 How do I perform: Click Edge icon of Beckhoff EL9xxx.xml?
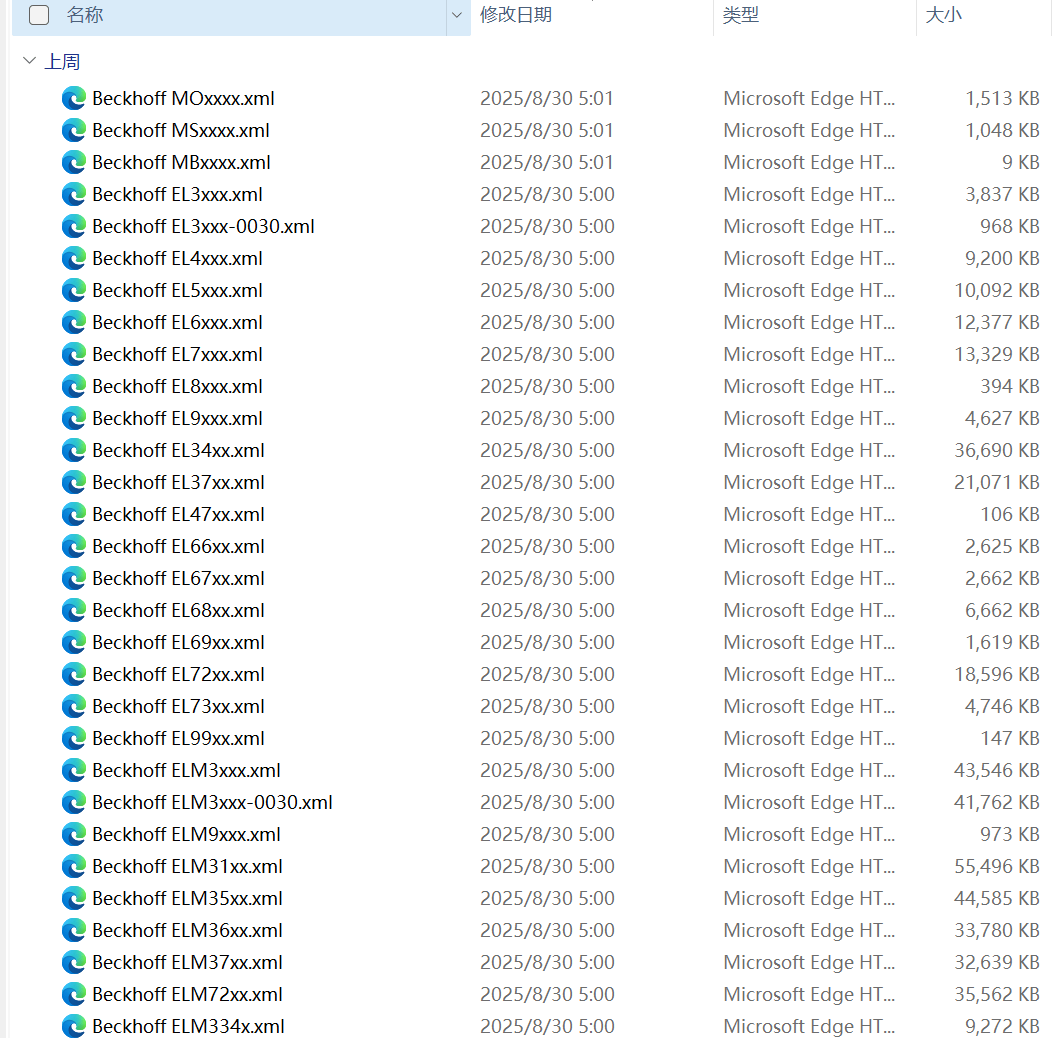point(74,419)
